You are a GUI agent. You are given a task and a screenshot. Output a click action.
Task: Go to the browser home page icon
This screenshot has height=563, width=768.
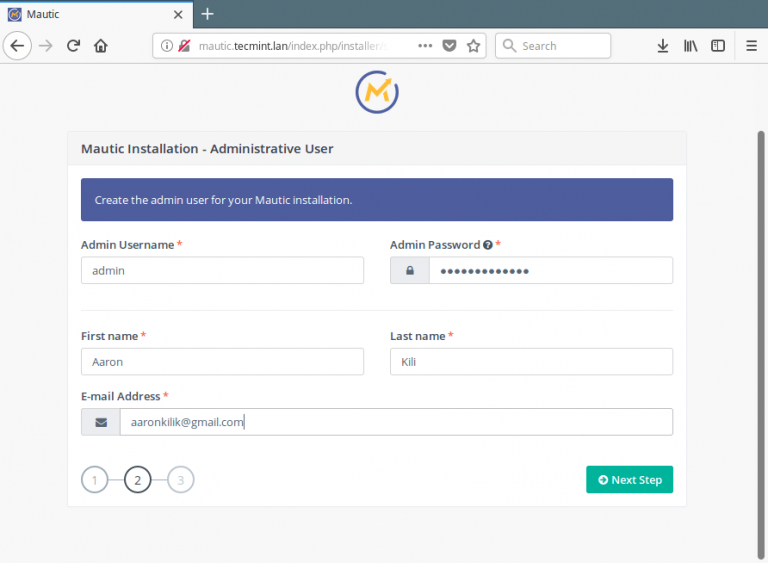(x=101, y=46)
